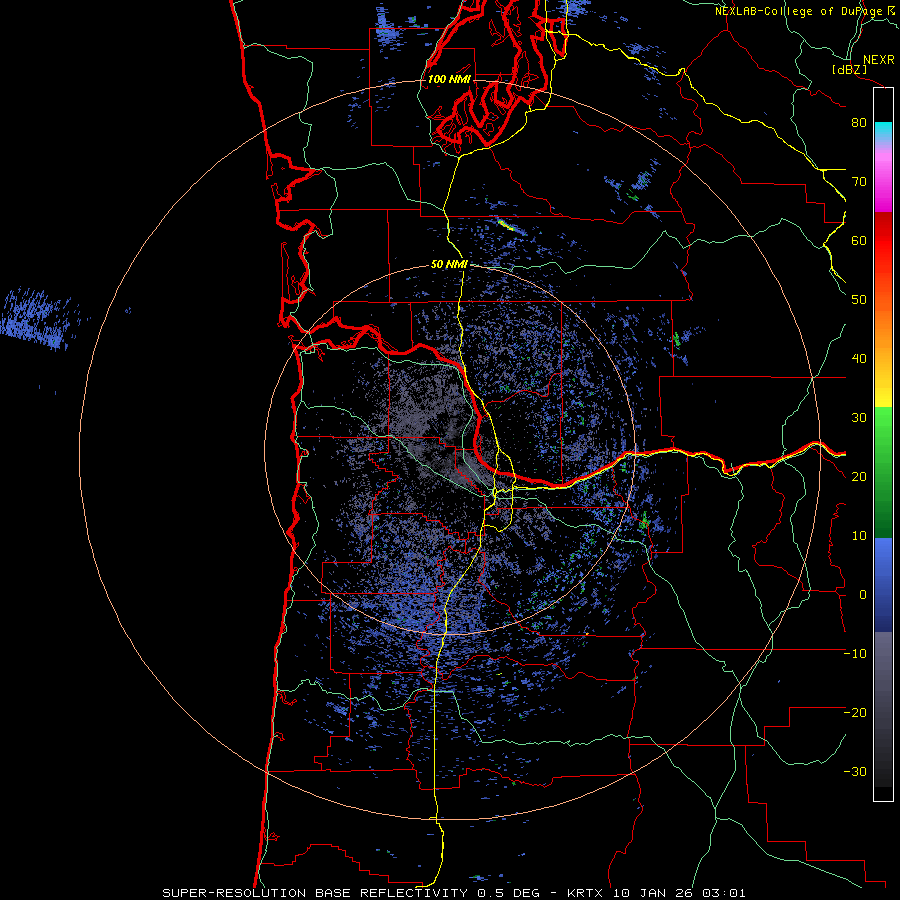Viewport: 900px width, 900px height.
Task: Click the "50 NMI" range ring label
Action: 449,265
